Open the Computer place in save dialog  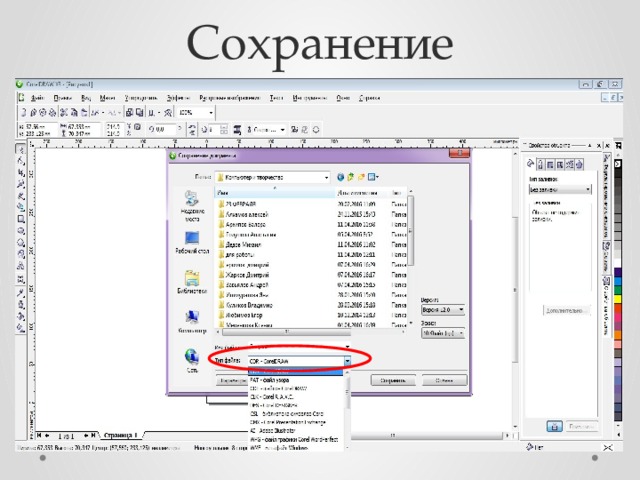192,322
